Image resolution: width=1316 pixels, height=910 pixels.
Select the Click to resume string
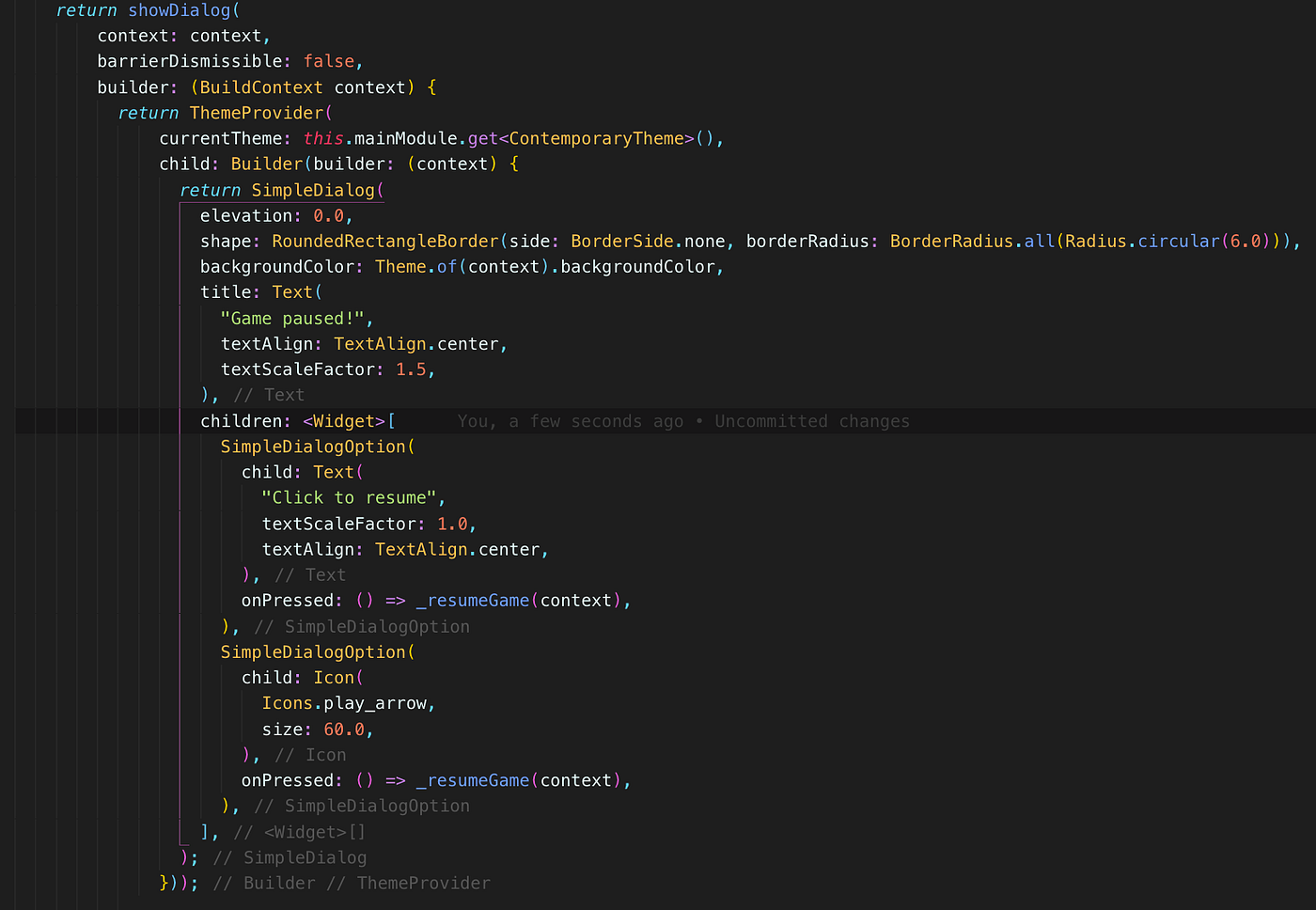tap(347, 497)
